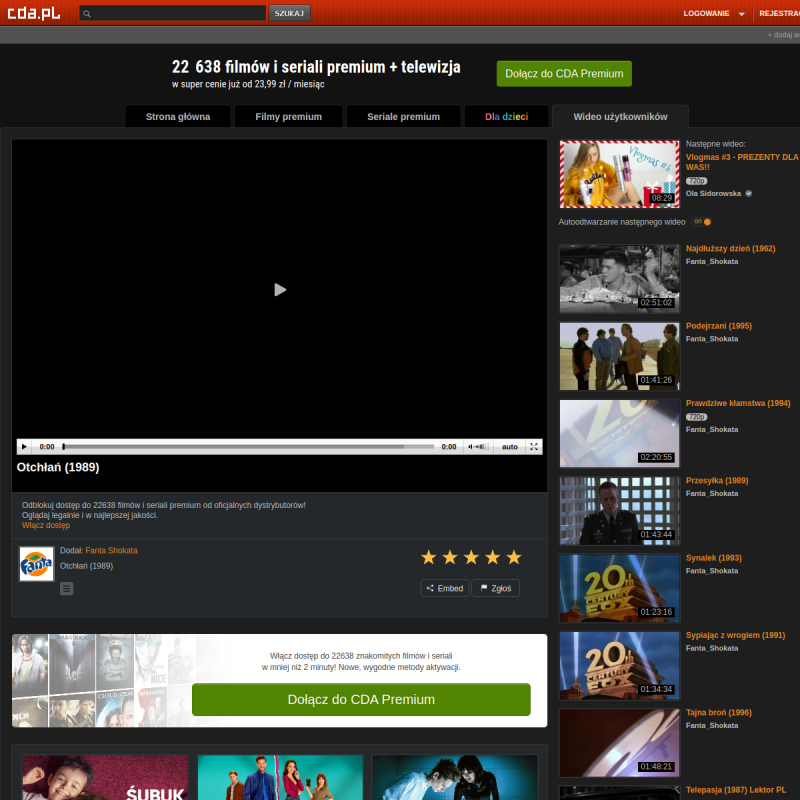800x800 pixels.
Task: Click 720p badge under Vlogmas #3
Action: [x=696, y=181]
